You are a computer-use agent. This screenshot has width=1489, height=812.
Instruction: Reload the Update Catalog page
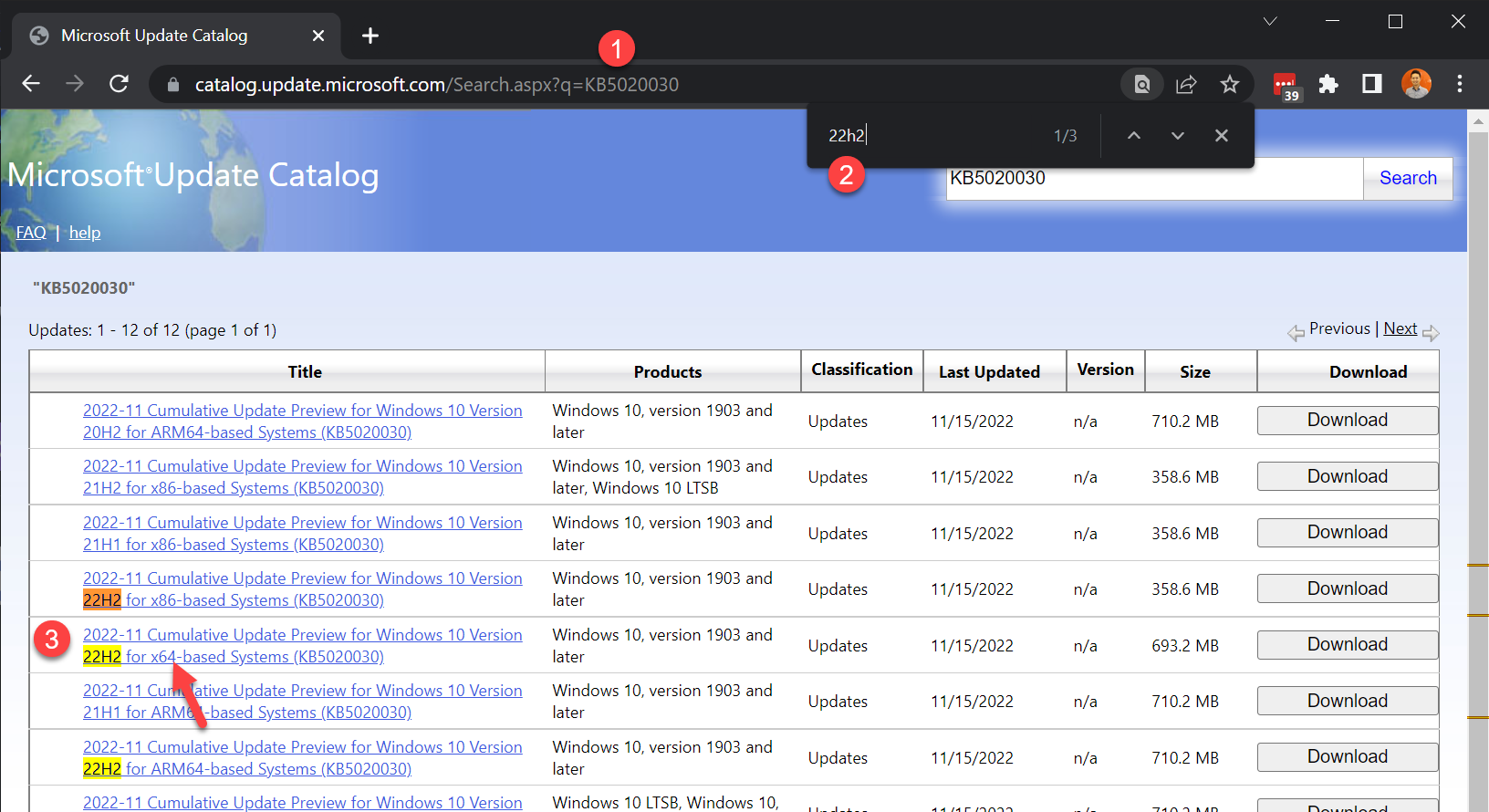click(119, 84)
